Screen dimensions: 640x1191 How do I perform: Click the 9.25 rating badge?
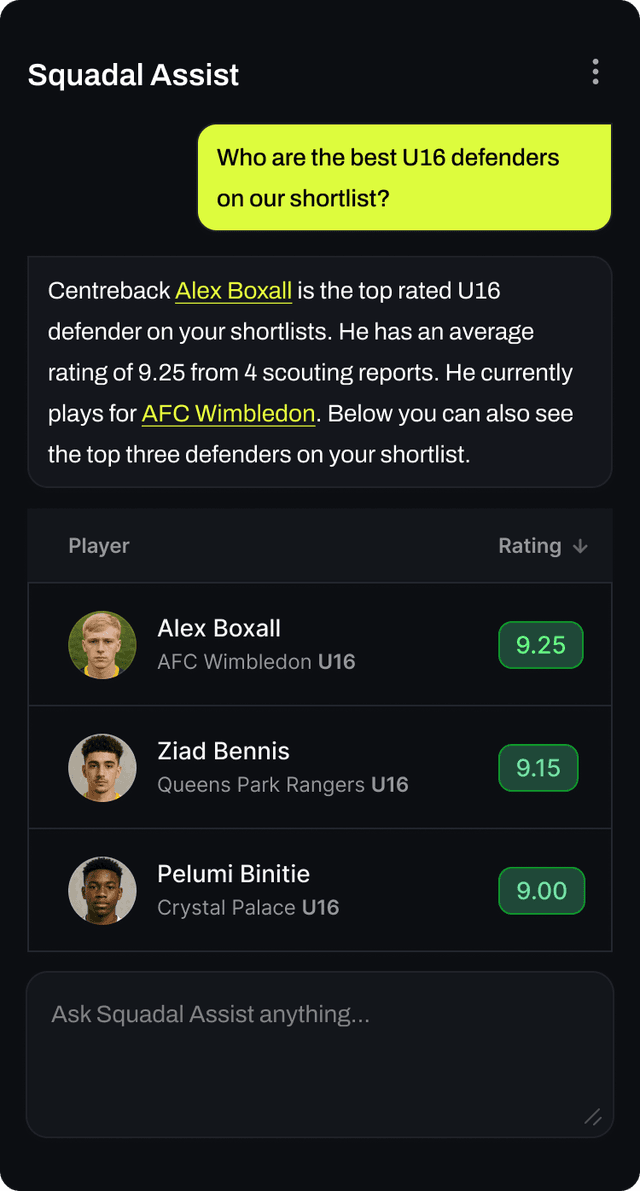click(540, 645)
